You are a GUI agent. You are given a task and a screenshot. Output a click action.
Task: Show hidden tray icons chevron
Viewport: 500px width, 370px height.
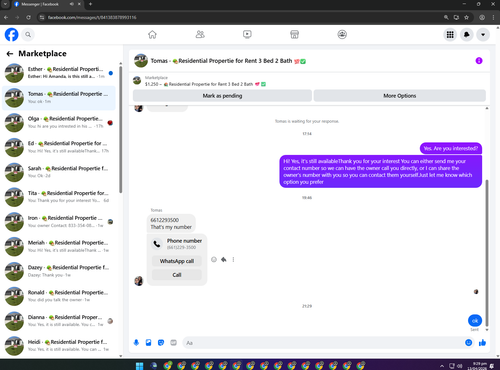pyautogui.click(x=442, y=366)
